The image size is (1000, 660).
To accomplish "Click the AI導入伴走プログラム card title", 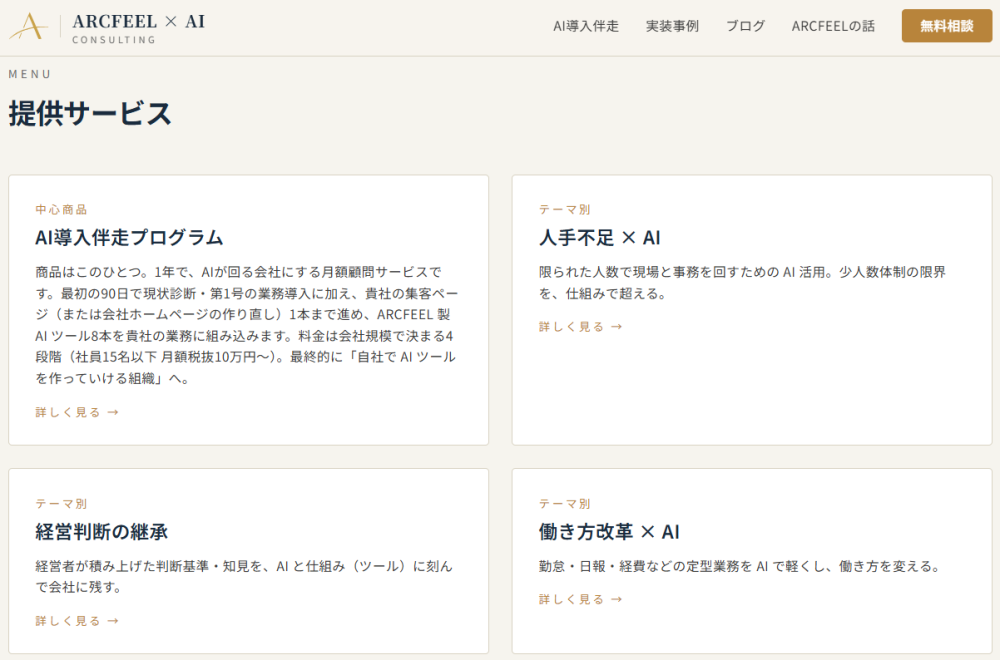I will pos(129,238).
